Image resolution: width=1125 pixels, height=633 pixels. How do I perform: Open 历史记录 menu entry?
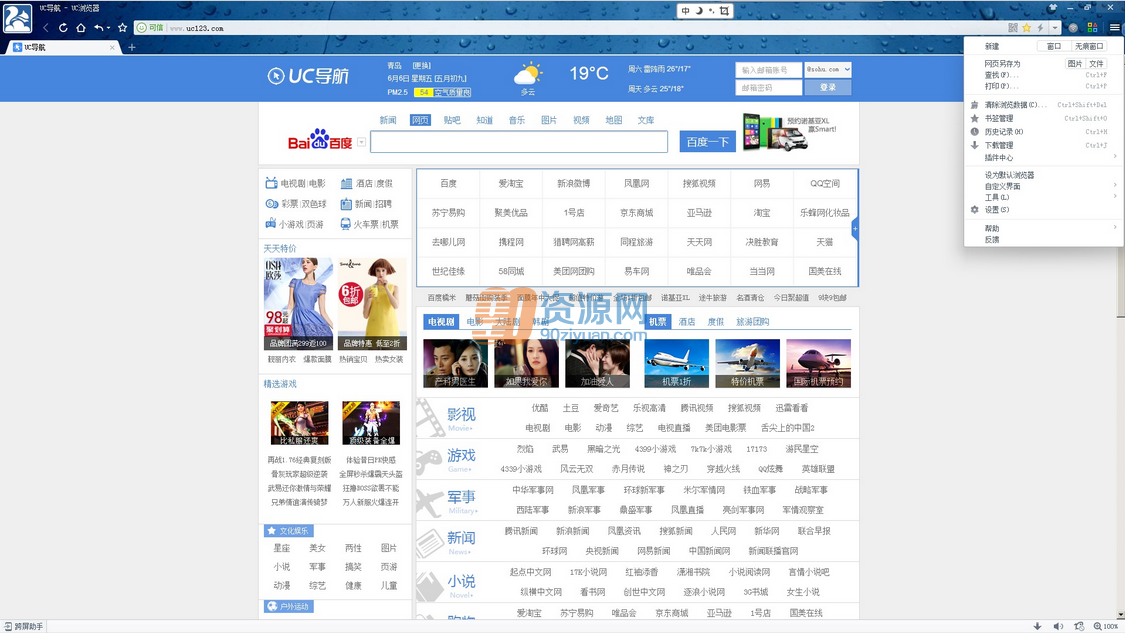tap(1044, 132)
